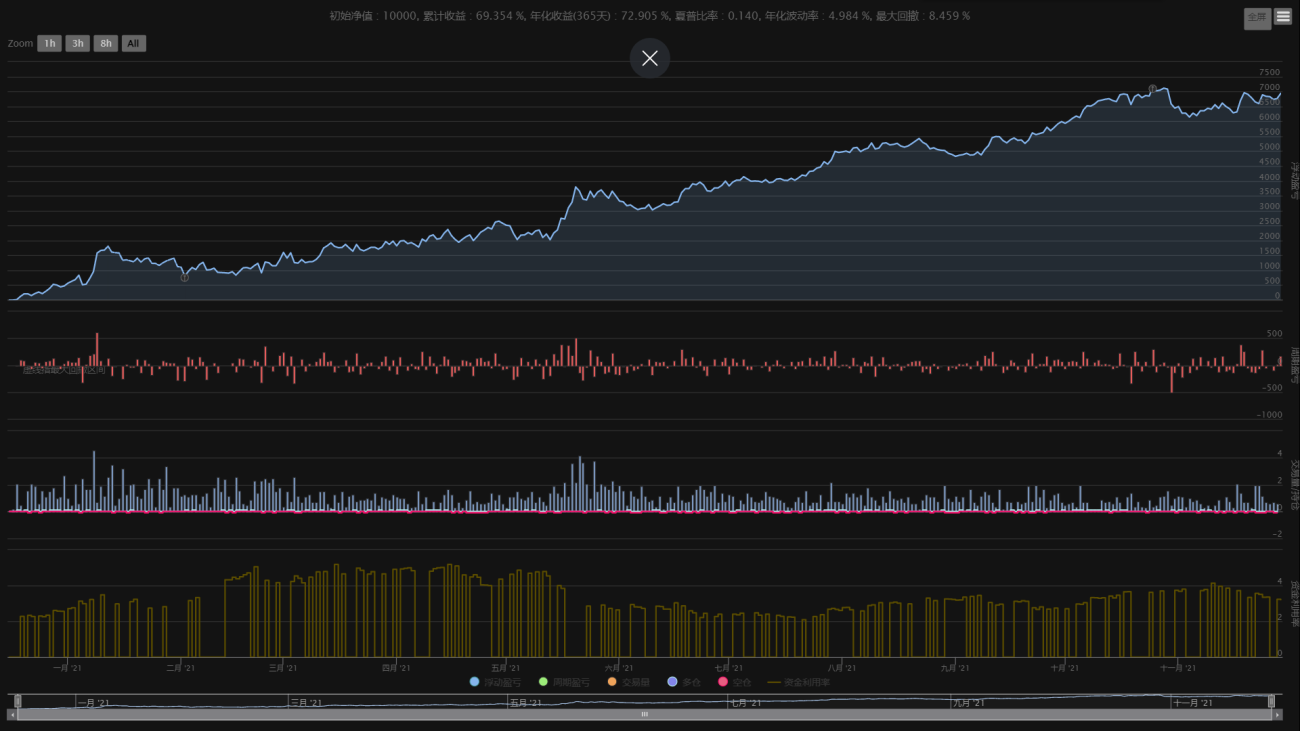Viewport: 1300px width, 731px height.
Task: Click the scrollbar right arrow
Action: click(x=1277, y=714)
